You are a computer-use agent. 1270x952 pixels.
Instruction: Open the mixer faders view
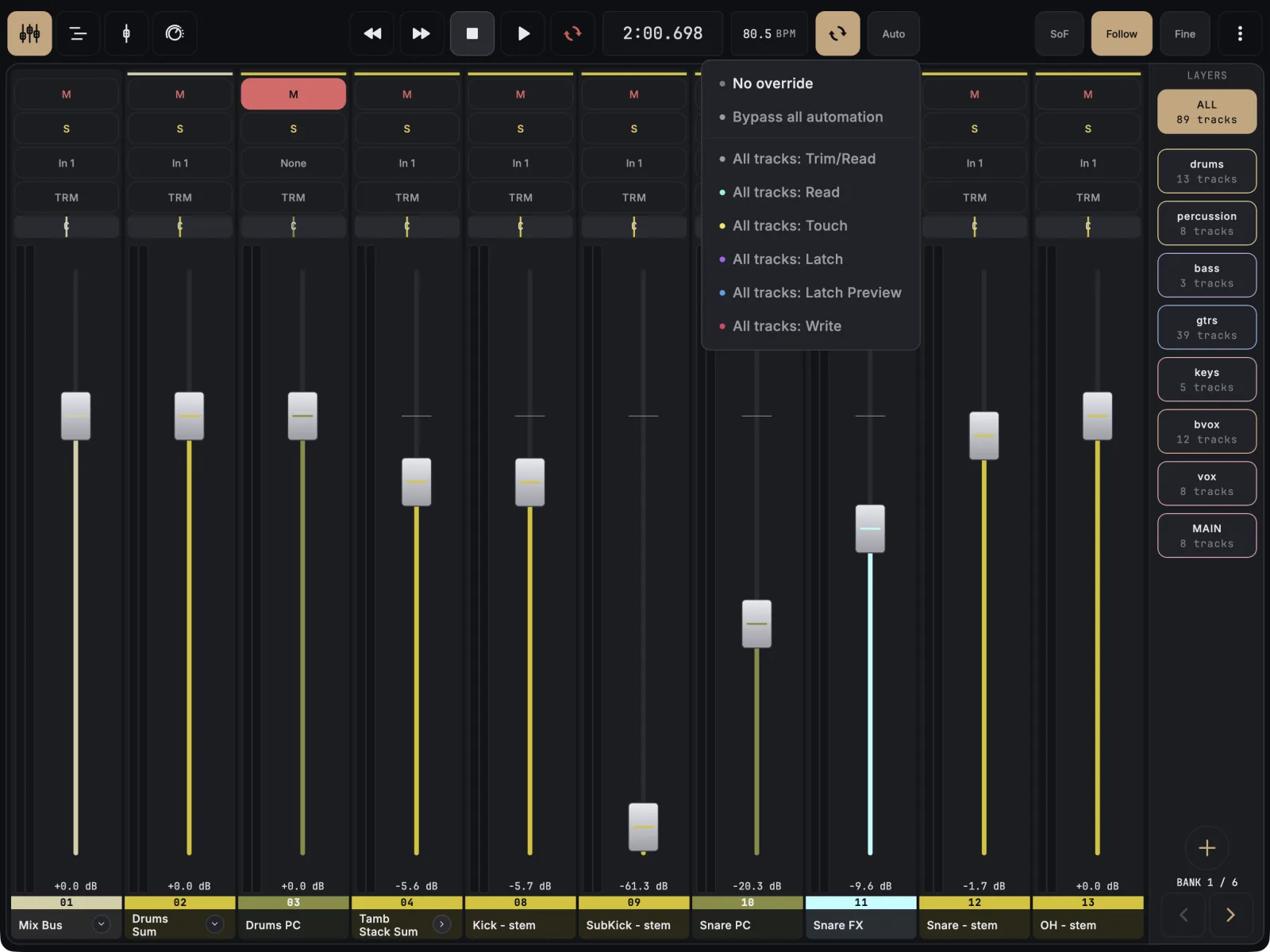point(30,33)
